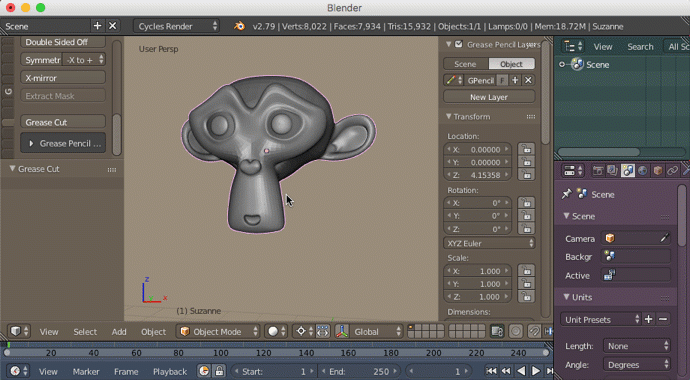Open the outliner editor type selector

point(573,46)
